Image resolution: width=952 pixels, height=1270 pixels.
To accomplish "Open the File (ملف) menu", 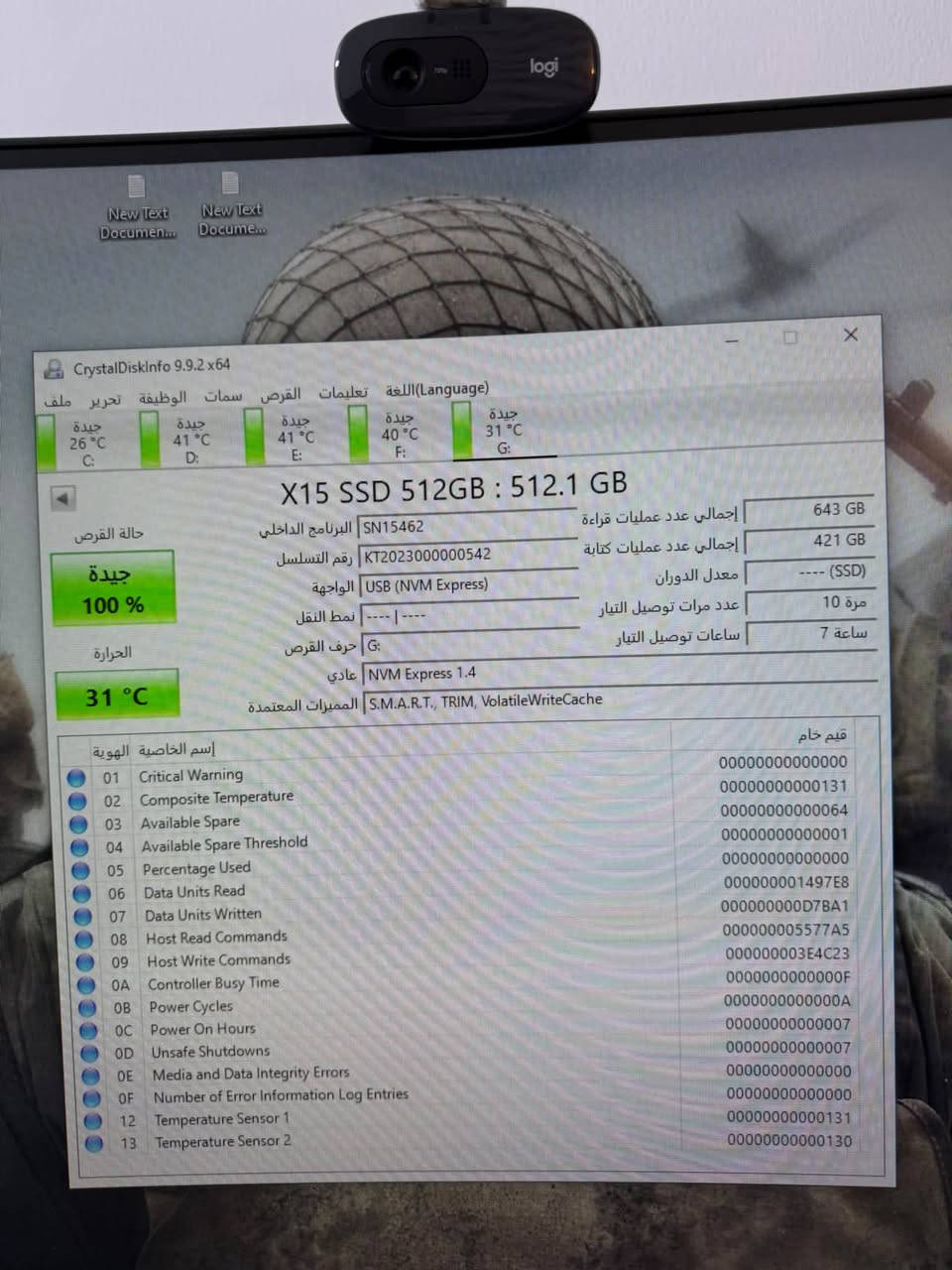I will (58, 401).
